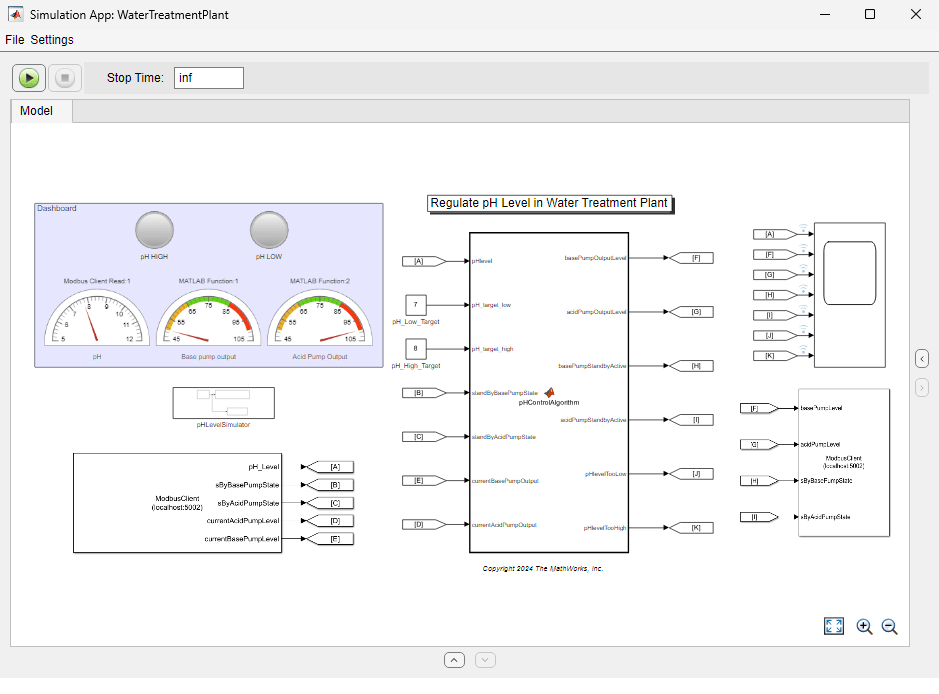Click the down chevron below the model

(485, 660)
